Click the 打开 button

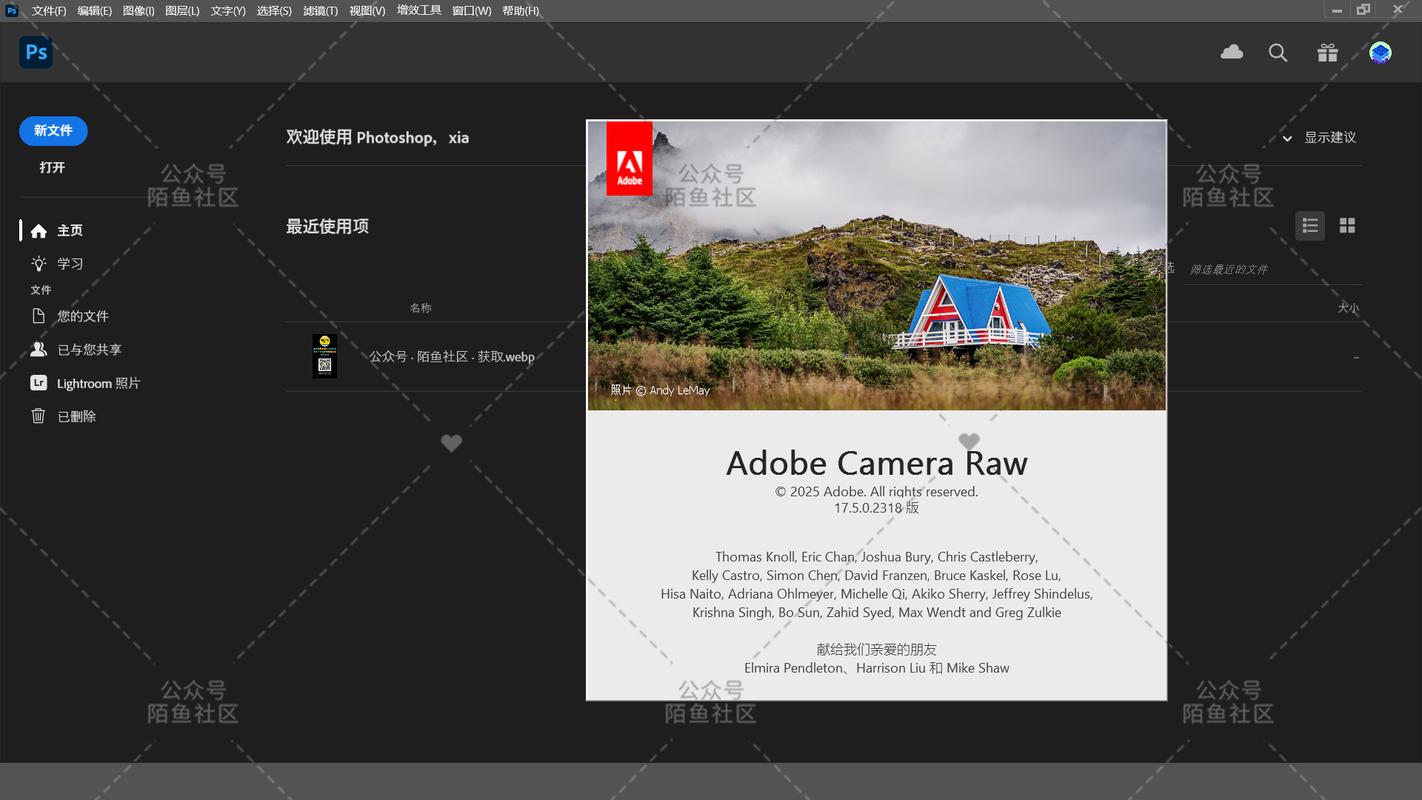(52, 168)
